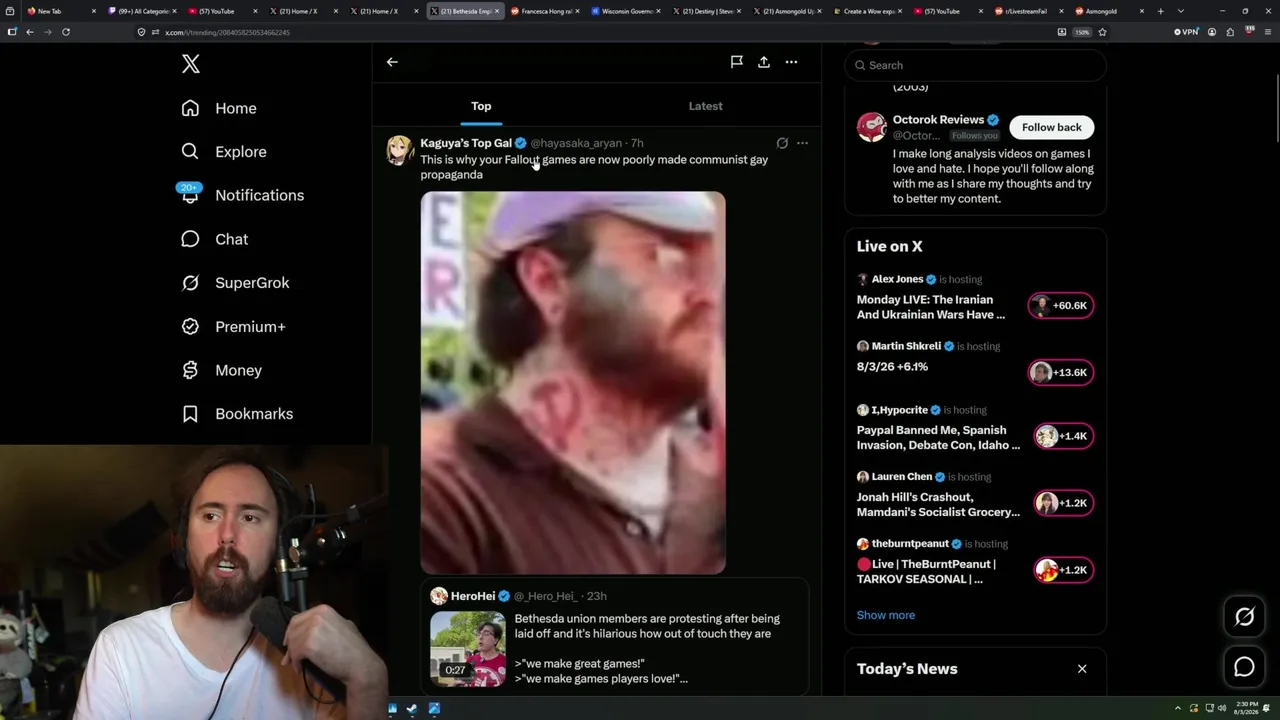Click the @hayasaka_aryan handle
1280x720 pixels.
[x=576, y=143]
